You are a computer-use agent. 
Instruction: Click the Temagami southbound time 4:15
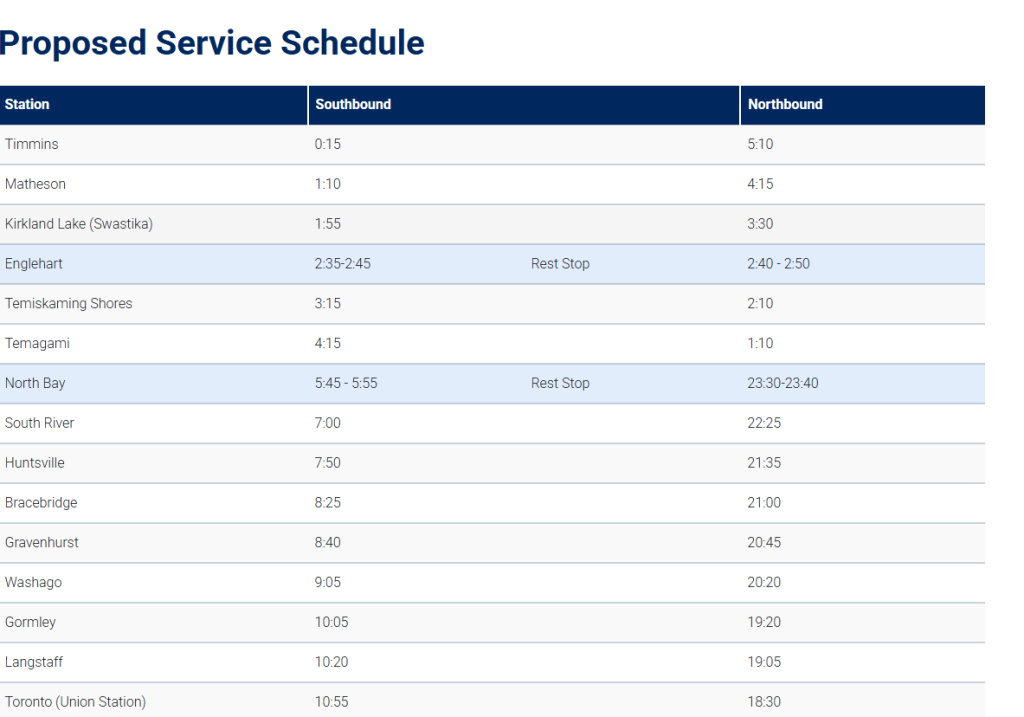click(328, 343)
